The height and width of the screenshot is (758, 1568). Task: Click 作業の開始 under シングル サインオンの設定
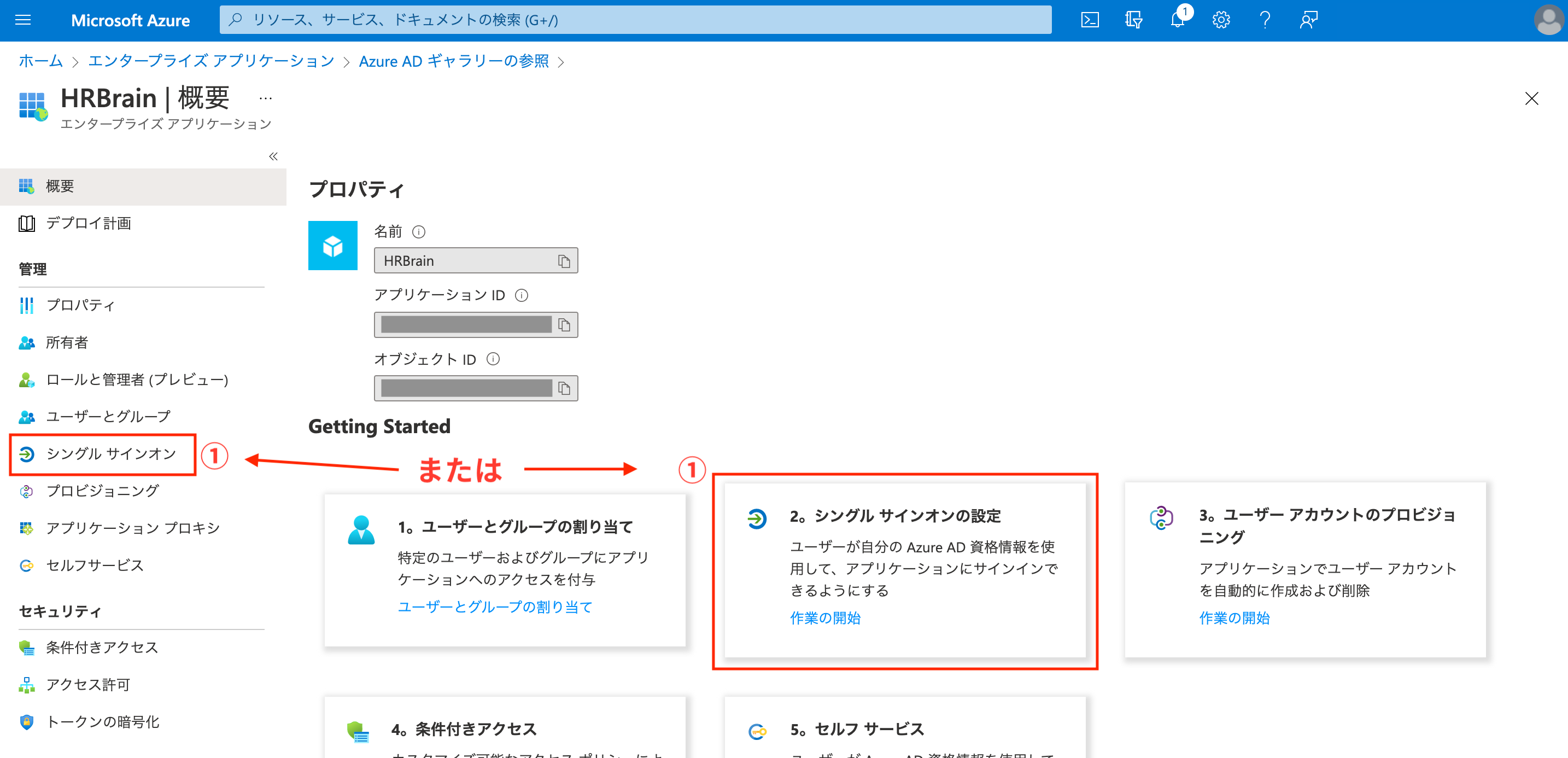pyautogui.click(x=825, y=618)
